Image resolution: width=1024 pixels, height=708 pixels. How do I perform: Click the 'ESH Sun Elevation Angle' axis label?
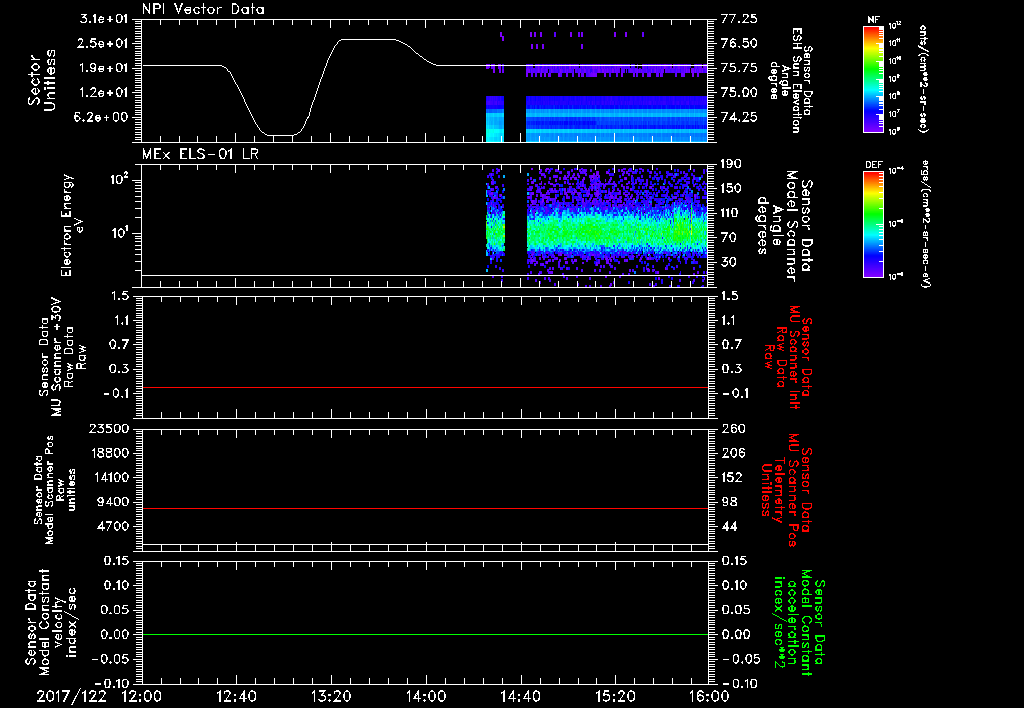[x=791, y=80]
